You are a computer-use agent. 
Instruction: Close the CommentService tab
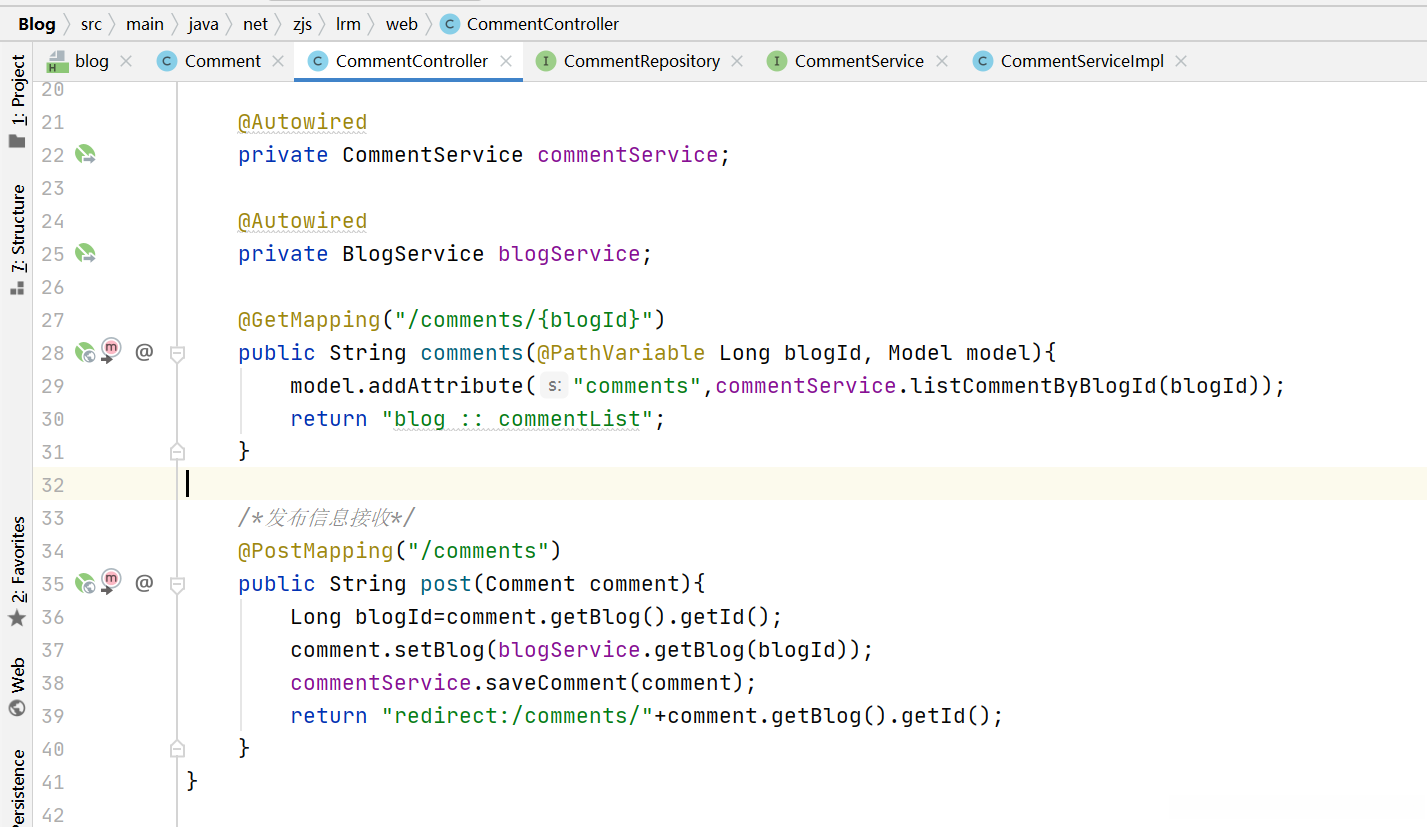coord(941,61)
